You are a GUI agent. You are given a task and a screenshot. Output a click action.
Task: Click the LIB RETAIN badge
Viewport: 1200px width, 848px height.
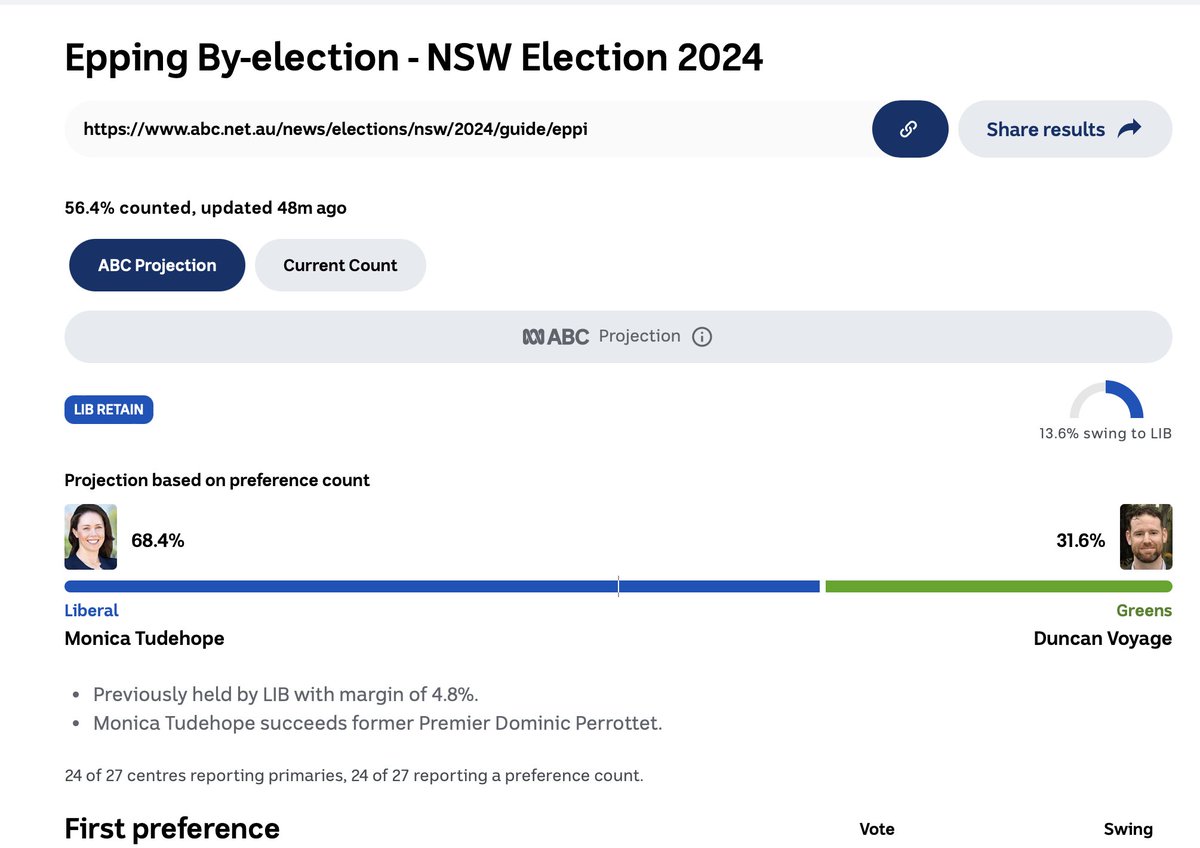pos(109,409)
